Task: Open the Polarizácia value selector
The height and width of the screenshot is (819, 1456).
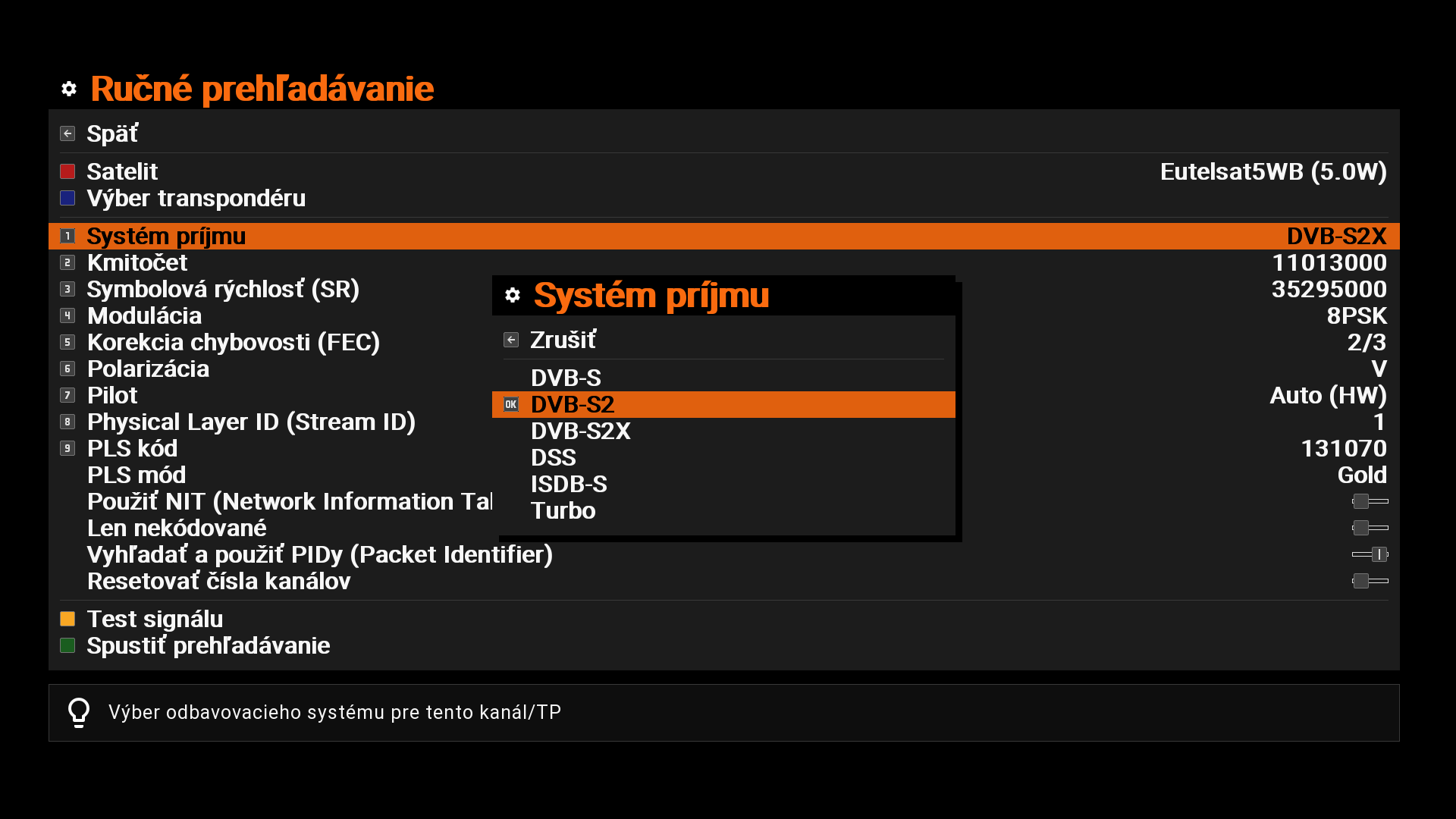Action: 1378,369
